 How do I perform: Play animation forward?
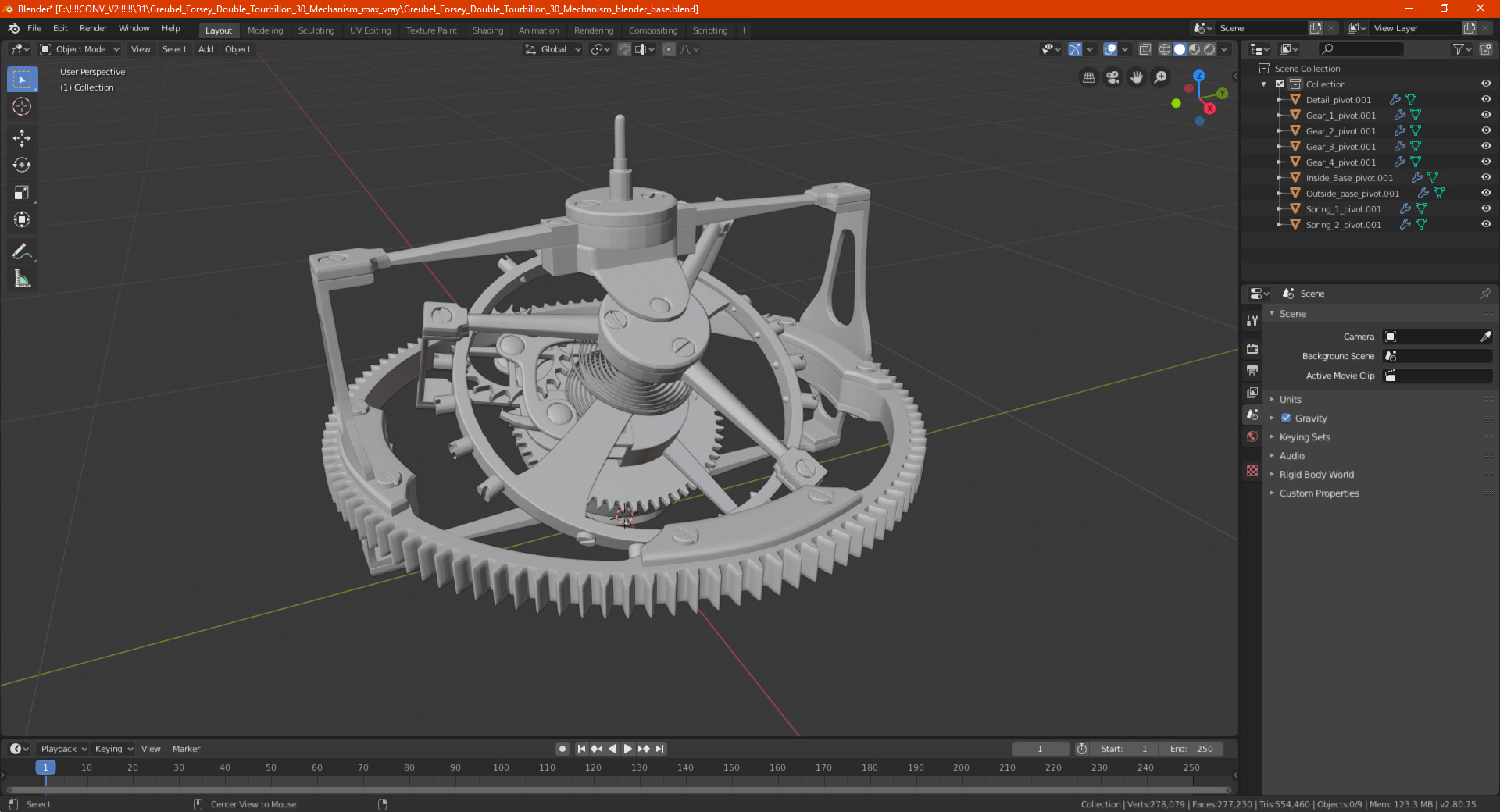(628, 749)
